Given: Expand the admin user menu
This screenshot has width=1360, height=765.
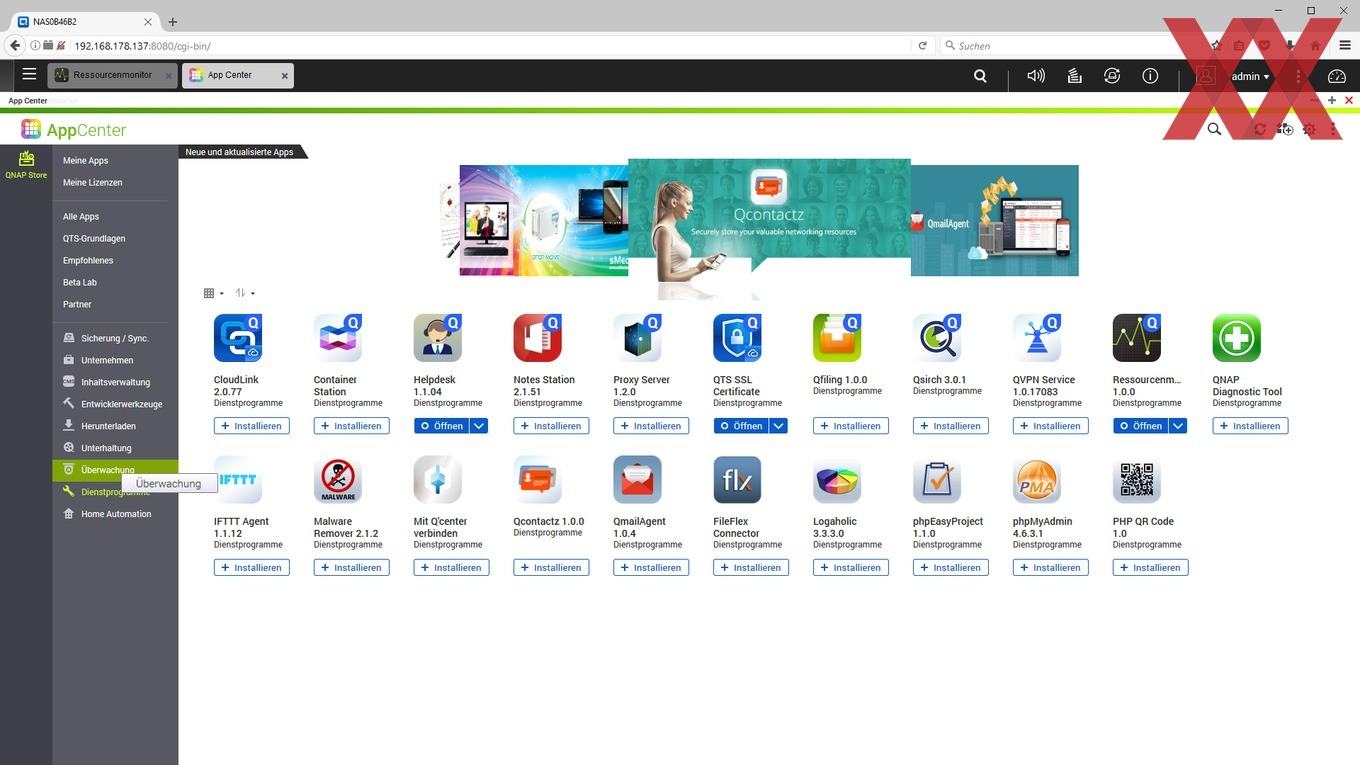Looking at the screenshot, I should click(x=1250, y=76).
